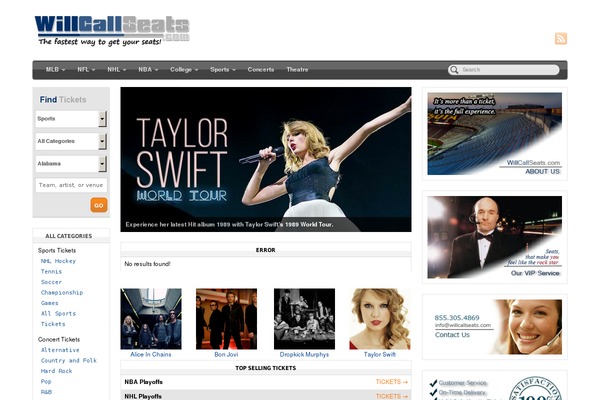Open the Contact Us banner

coord(495,327)
